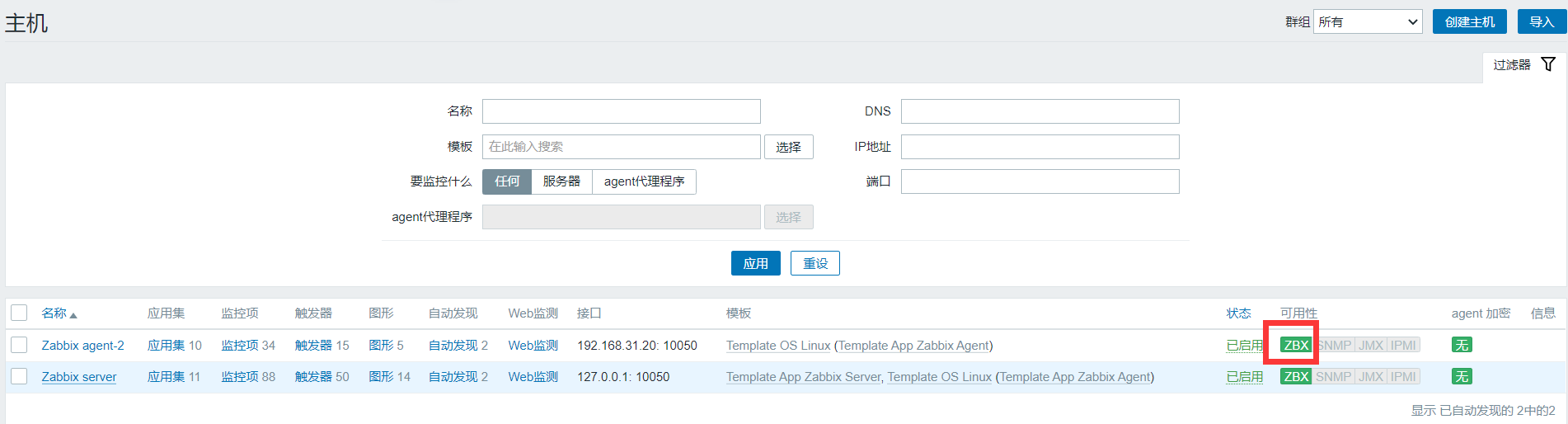The image size is (1568, 424).
Task: Click the 创建主机 button
Action: (1469, 22)
